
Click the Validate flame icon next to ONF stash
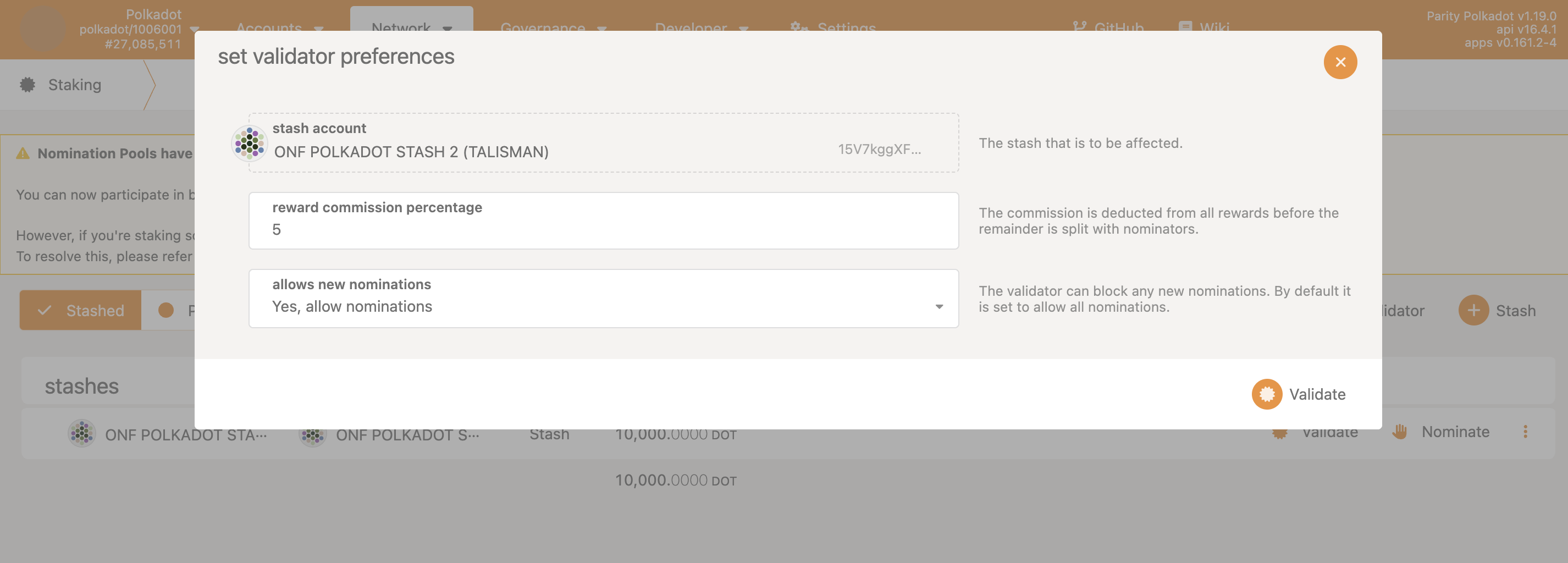tap(1279, 432)
